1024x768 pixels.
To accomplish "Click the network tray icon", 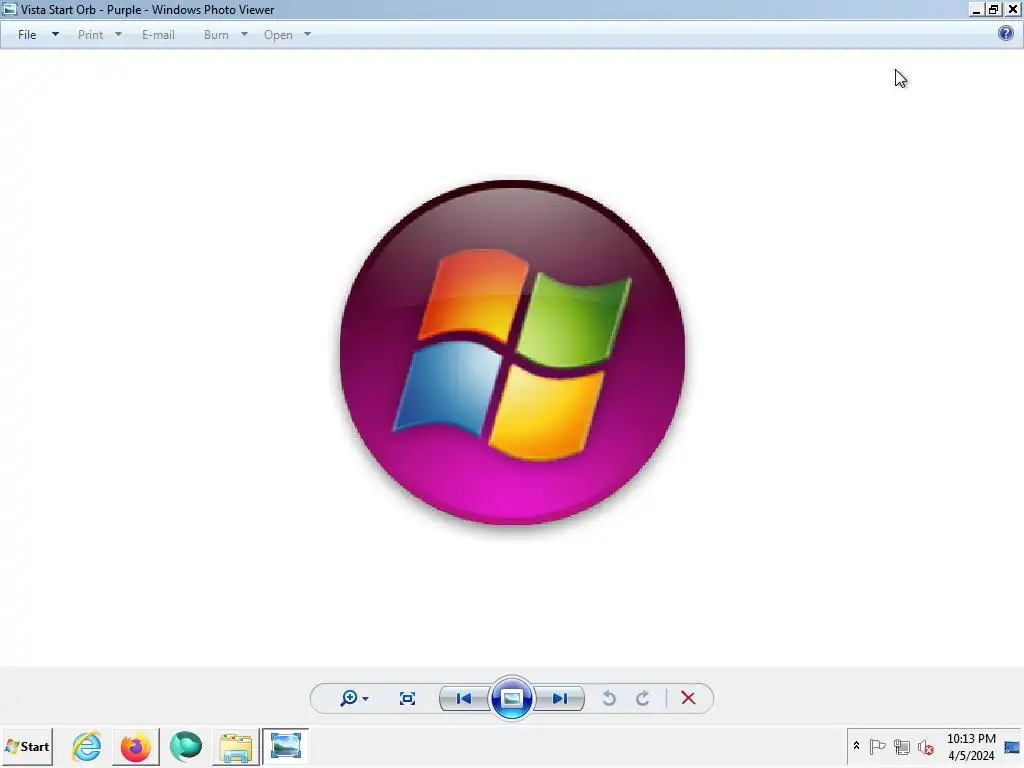I will [902, 746].
